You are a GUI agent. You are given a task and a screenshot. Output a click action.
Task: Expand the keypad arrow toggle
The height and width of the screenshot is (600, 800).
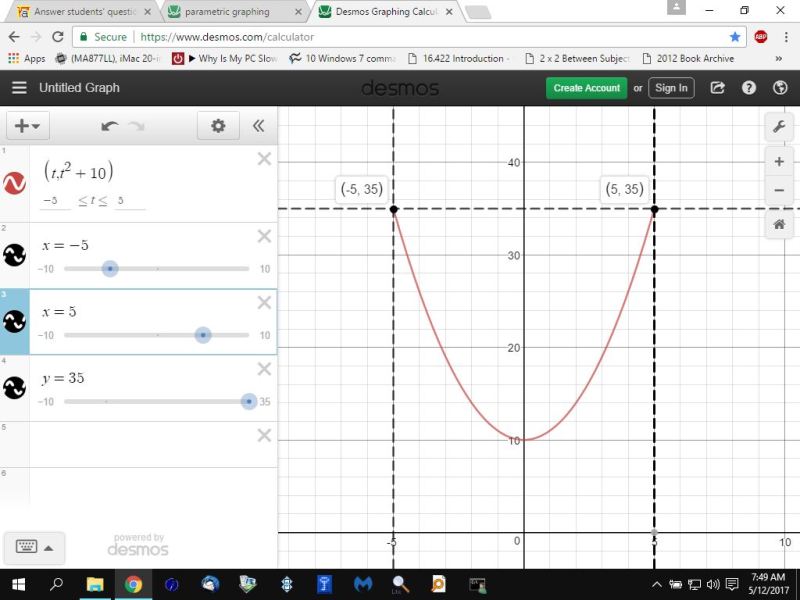[x=48, y=548]
